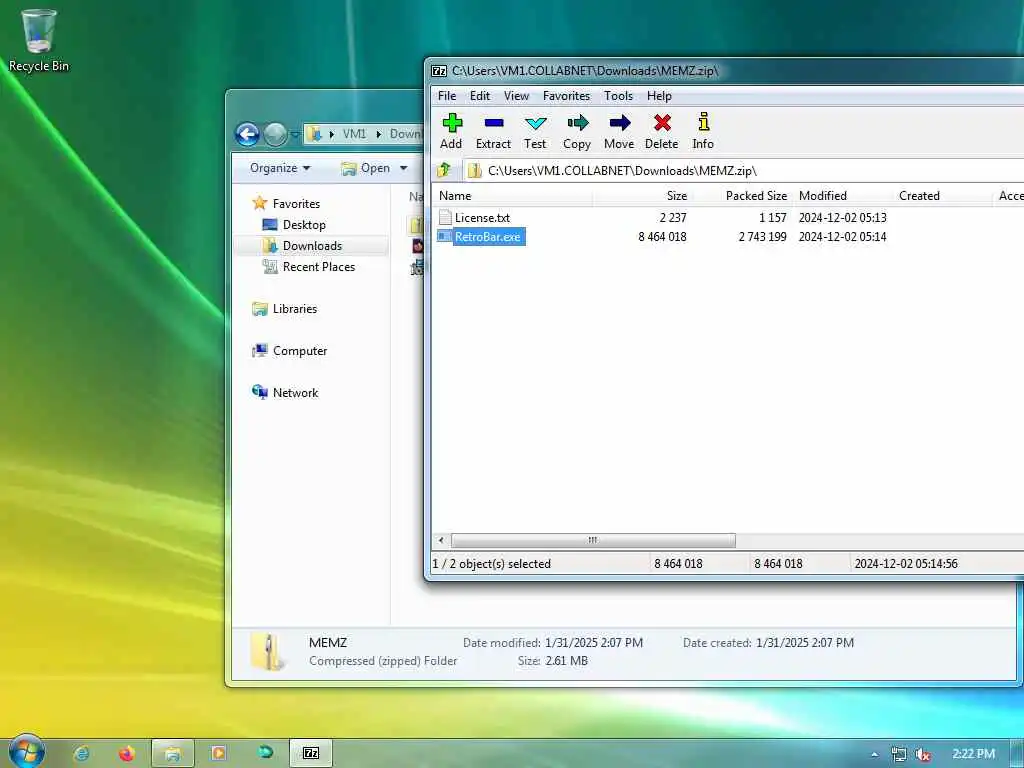Choose the Move toolbar icon

618,131
